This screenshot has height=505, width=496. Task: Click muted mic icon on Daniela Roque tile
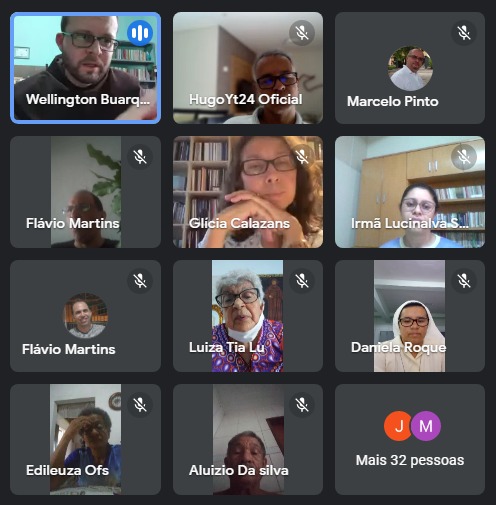(x=464, y=281)
